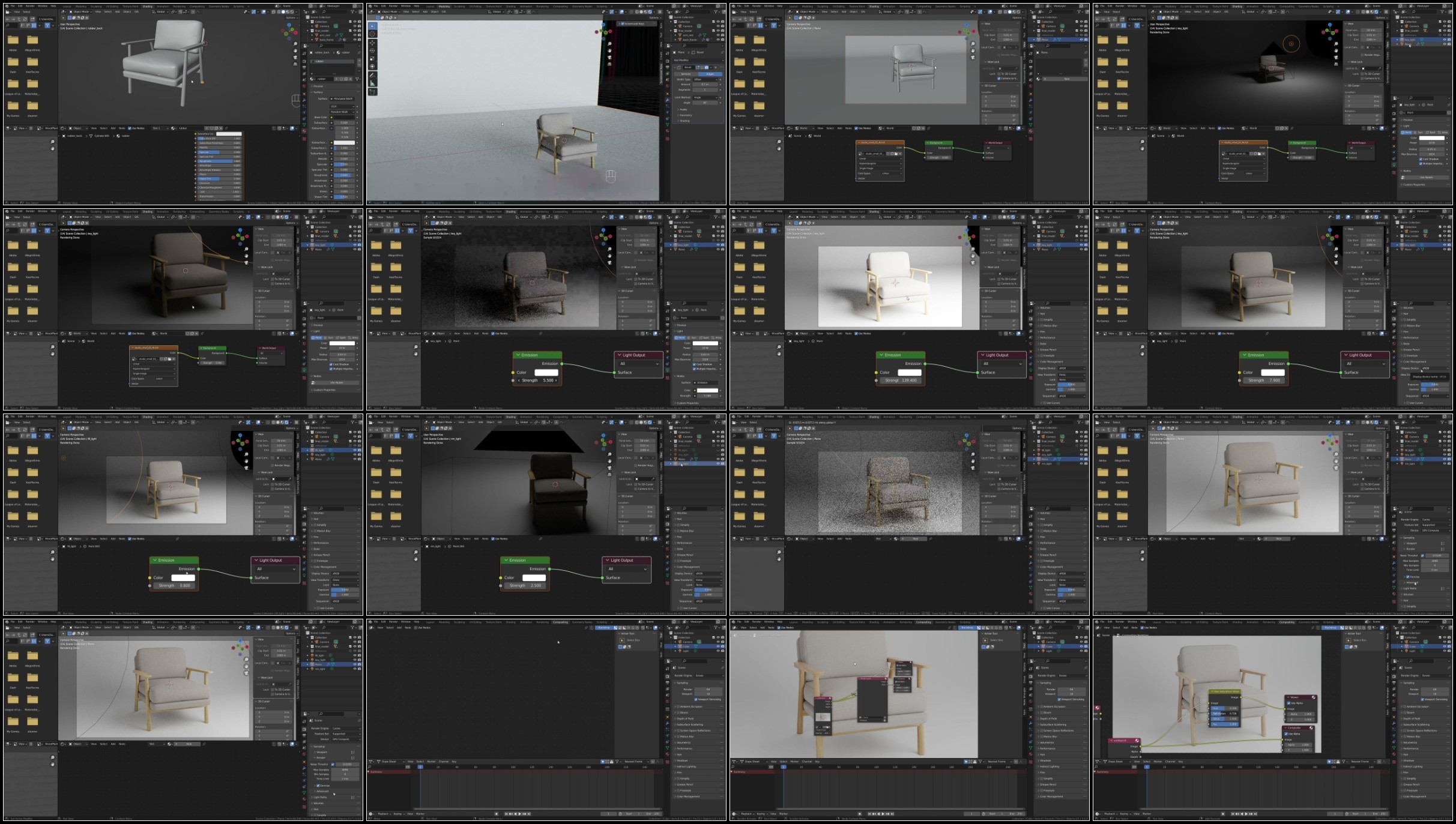Open Width Type dropdown in Bevel modifier
Screen dimensions: 1456x824
(705, 79)
